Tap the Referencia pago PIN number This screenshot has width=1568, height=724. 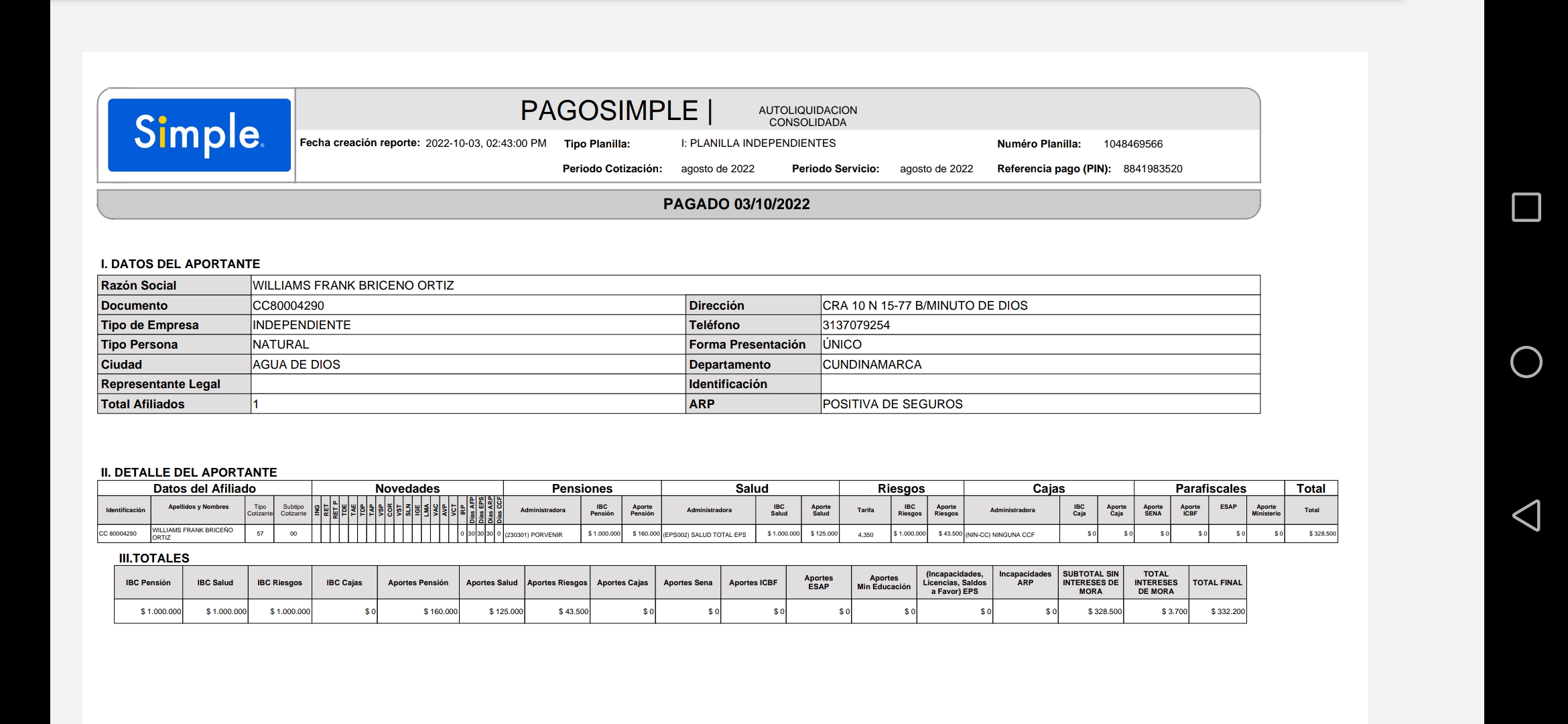coord(1152,169)
